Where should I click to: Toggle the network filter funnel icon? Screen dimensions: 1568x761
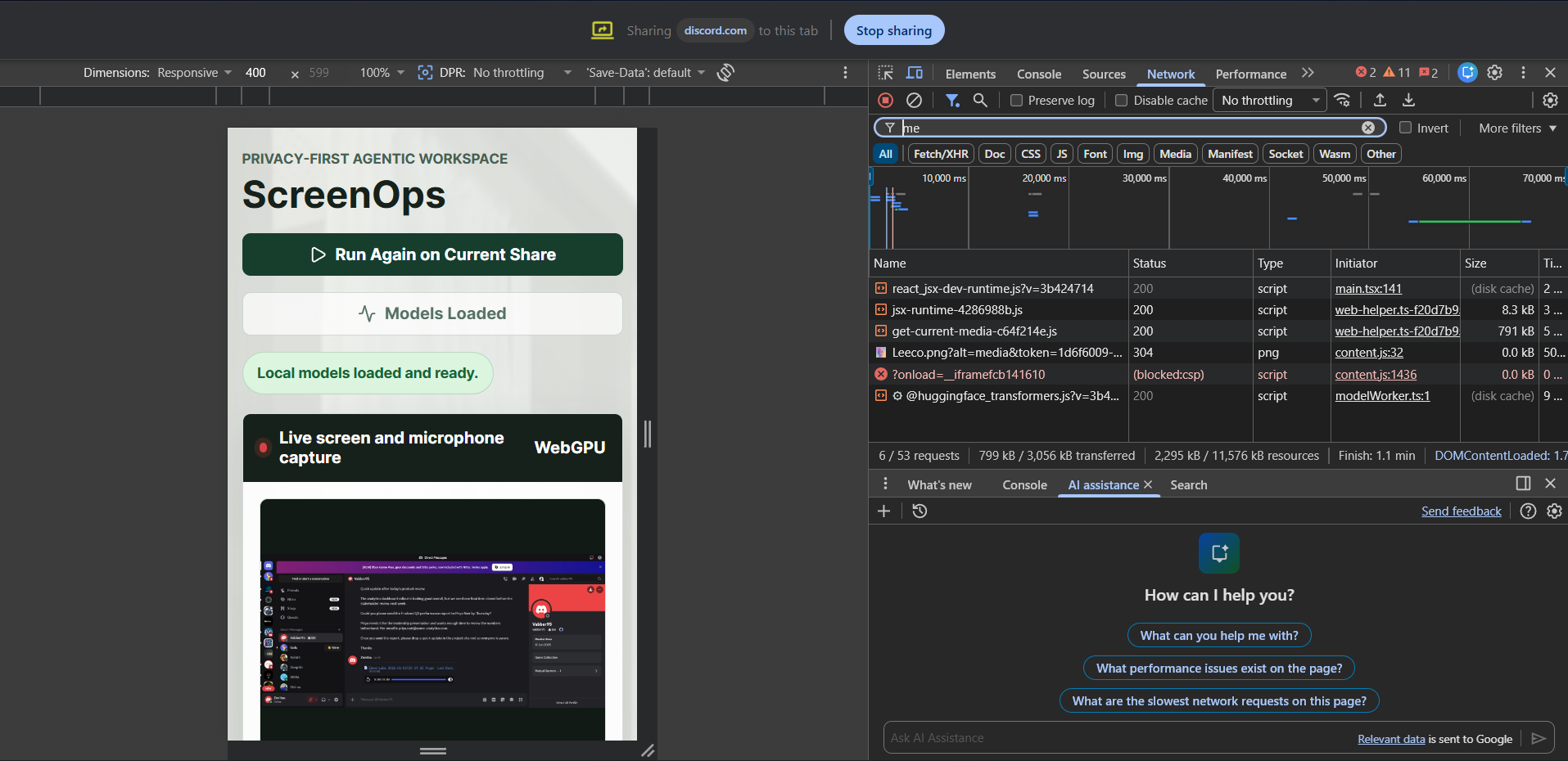(x=952, y=100)
